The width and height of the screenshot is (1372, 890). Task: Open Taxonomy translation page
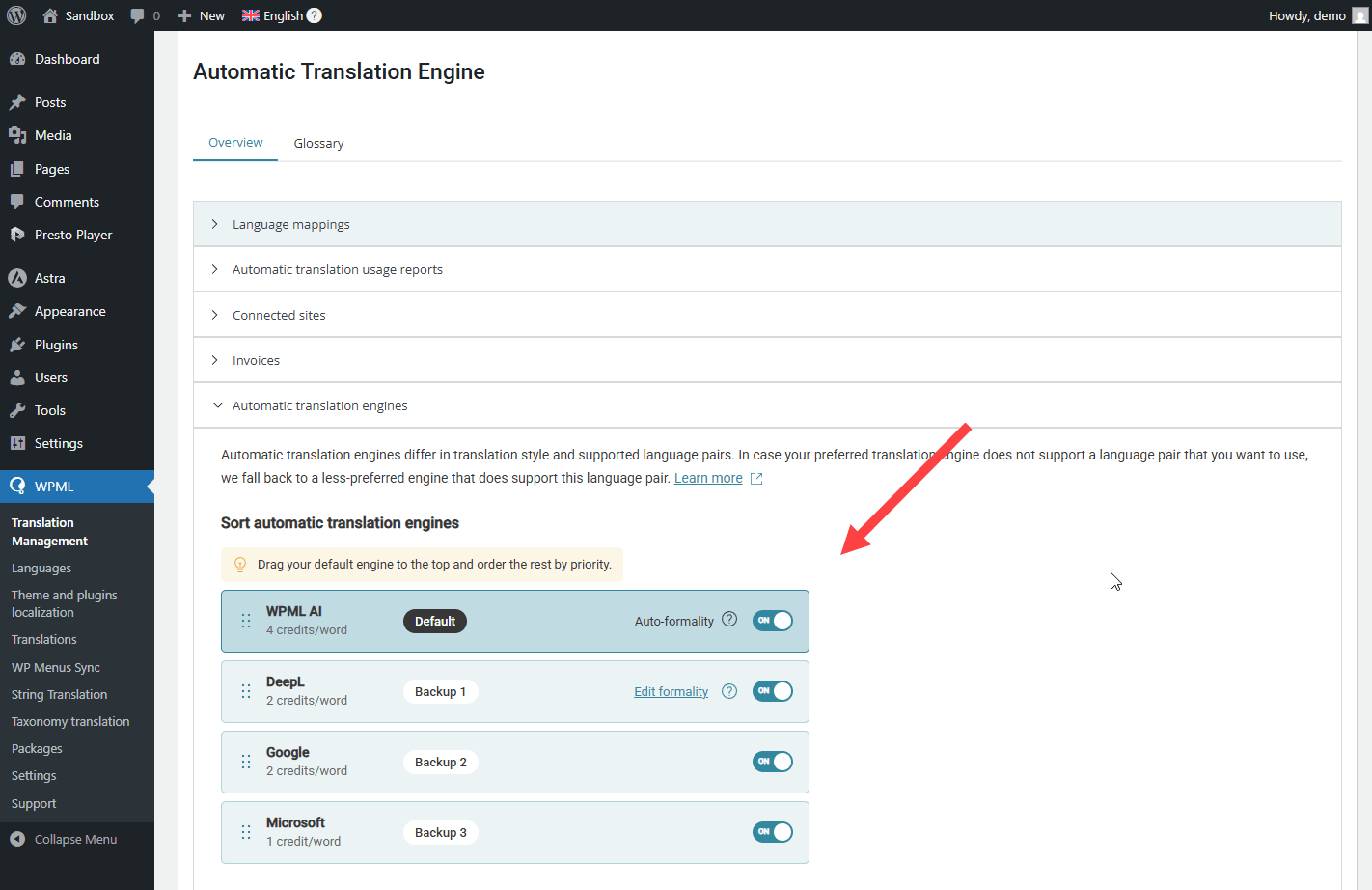(70, 722)
